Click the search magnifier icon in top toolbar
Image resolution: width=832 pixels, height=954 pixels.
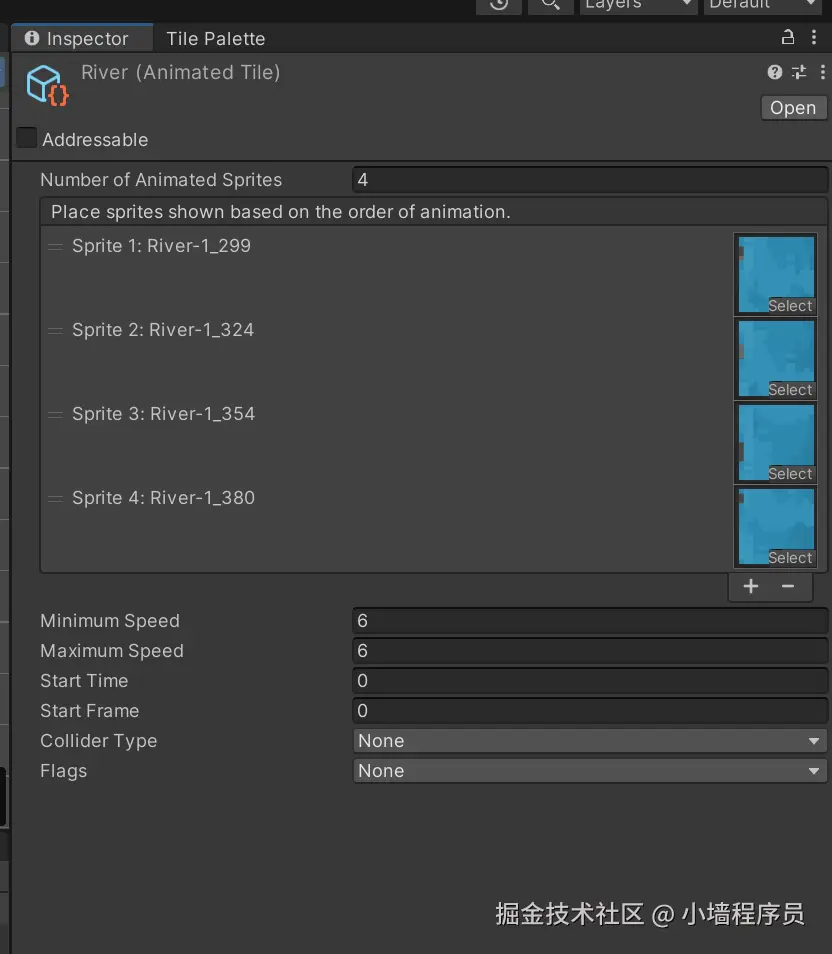(x=549, y=5)
